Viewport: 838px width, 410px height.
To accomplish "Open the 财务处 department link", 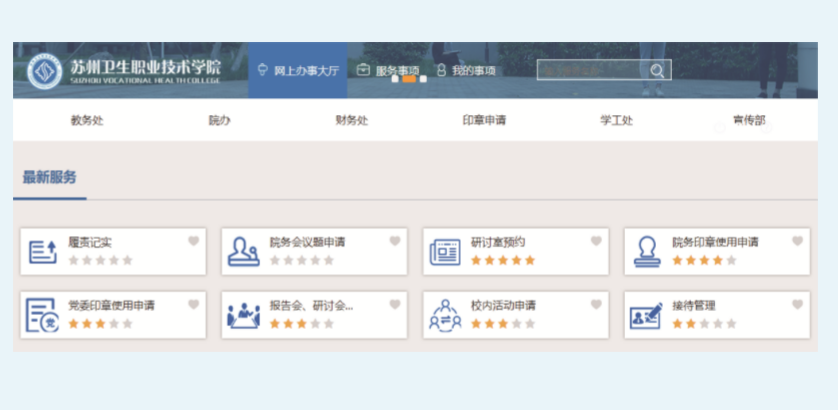I will pyautogui.click(x=352, y=120).
